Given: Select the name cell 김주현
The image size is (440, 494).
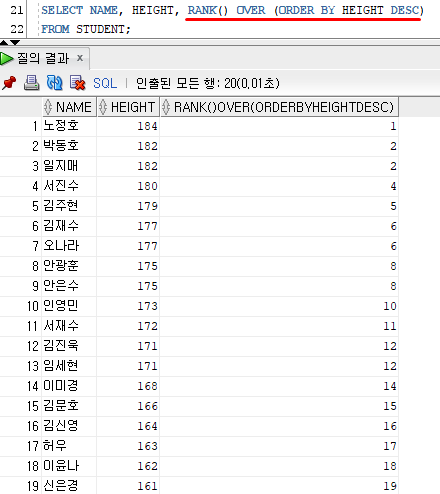Looking at the screenshot, I should click(69, 206).
